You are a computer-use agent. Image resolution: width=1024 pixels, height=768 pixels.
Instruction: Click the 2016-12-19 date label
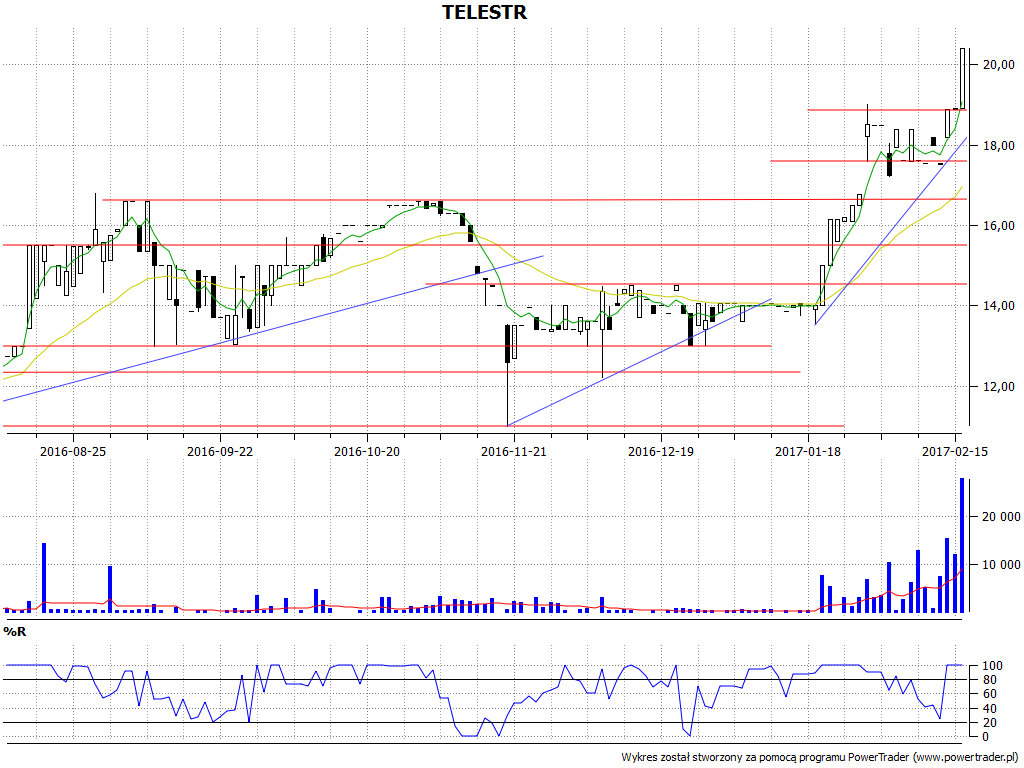click(661, 451)
